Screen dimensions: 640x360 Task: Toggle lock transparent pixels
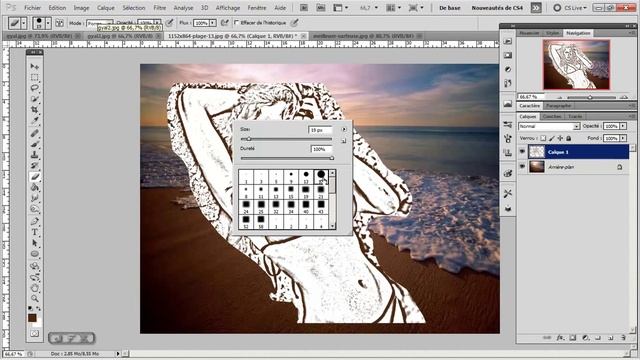tap(543, 138)
